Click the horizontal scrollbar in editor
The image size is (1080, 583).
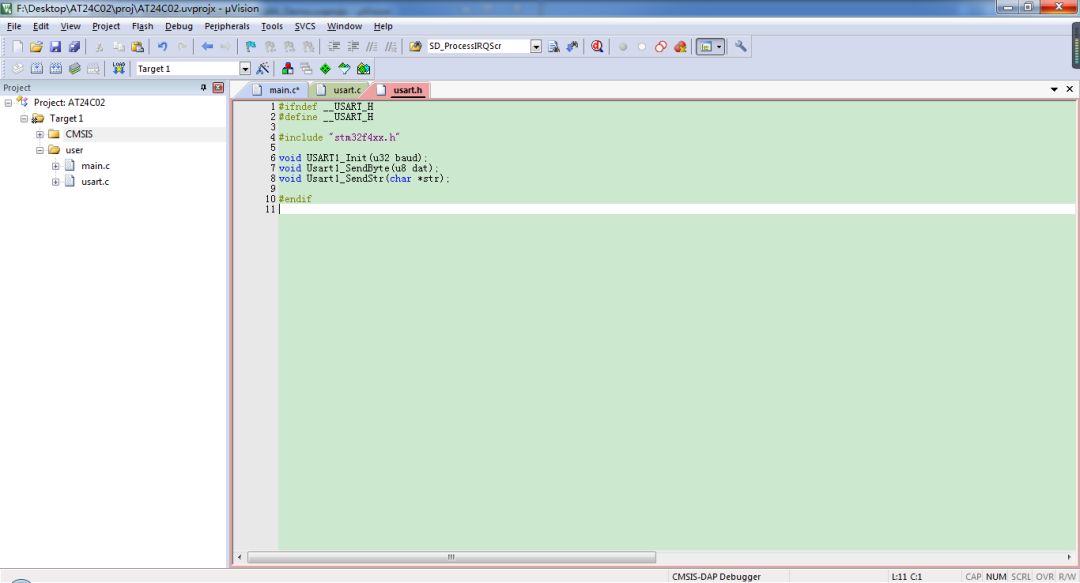[451, 557]
